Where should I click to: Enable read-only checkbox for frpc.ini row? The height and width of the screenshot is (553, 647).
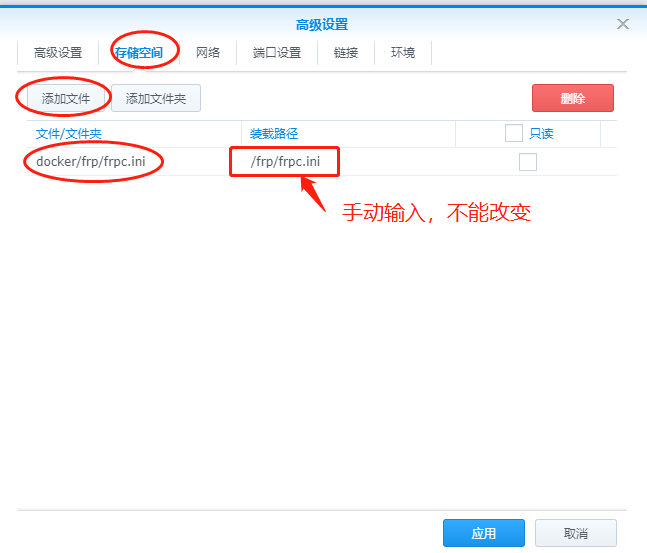point(528,162)
